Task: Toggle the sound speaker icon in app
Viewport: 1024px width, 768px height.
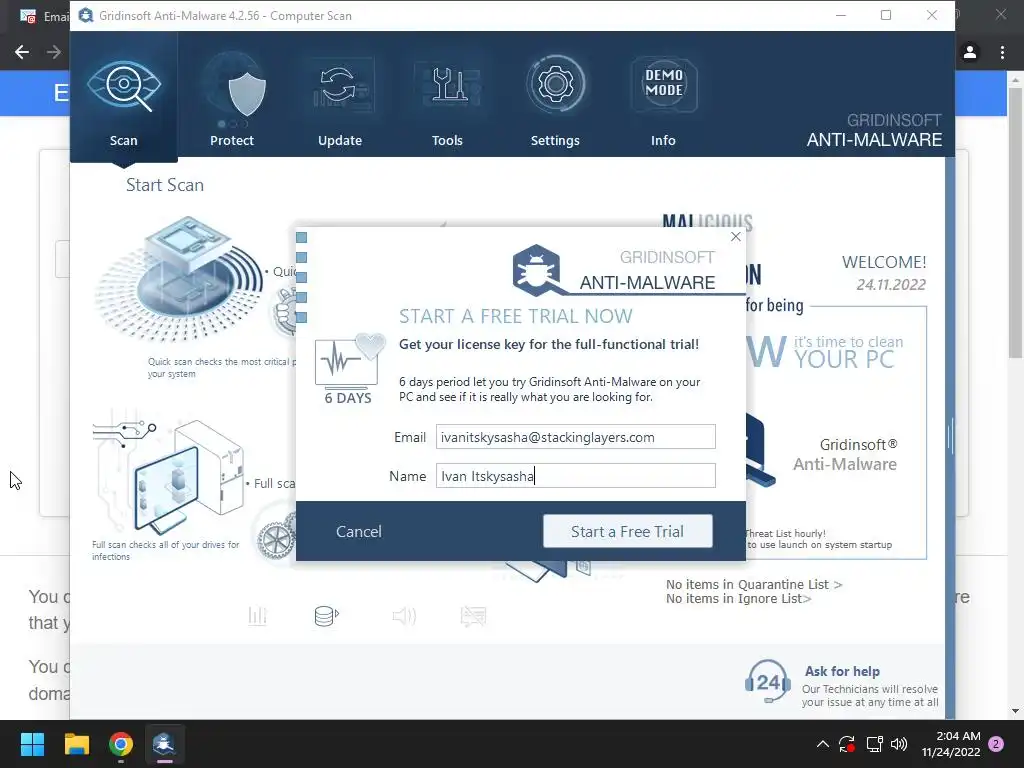Action: (x=404, y=616)
